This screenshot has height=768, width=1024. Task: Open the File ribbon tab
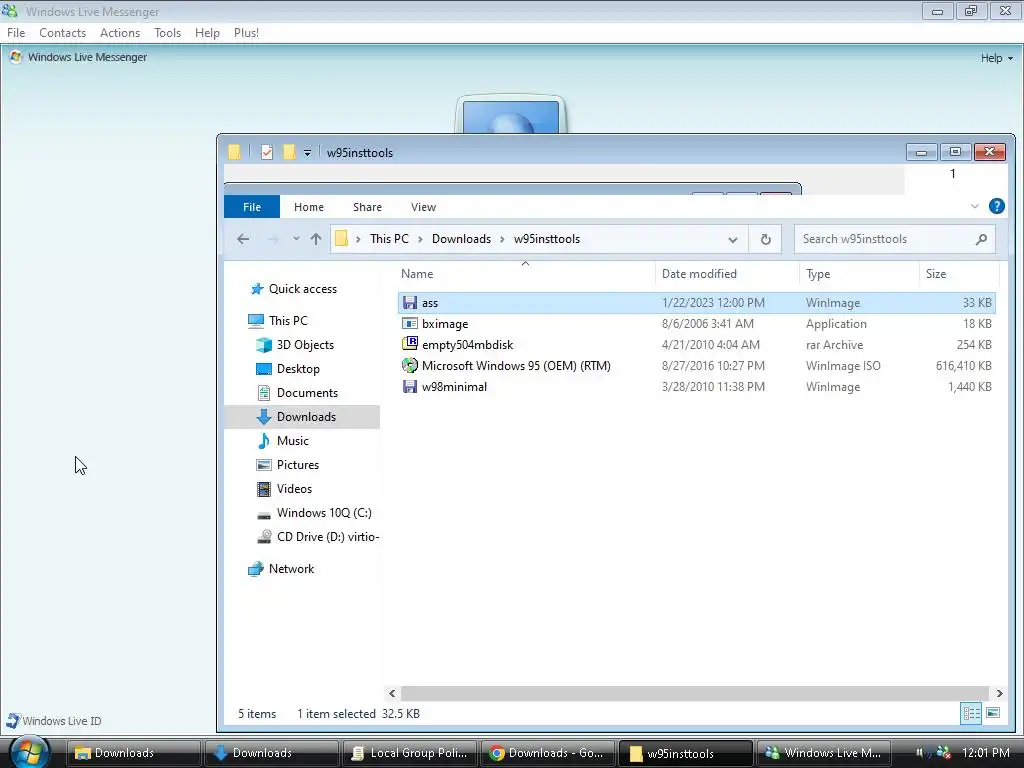(252, 206)
